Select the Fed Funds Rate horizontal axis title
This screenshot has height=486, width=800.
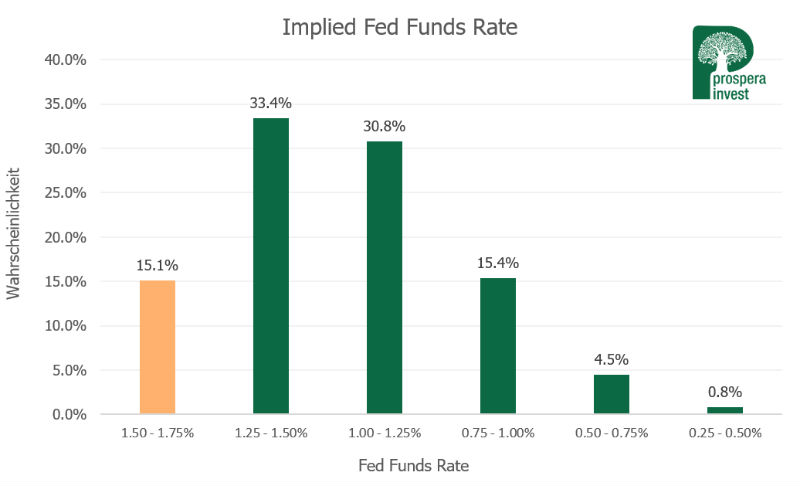pos(412,465)
